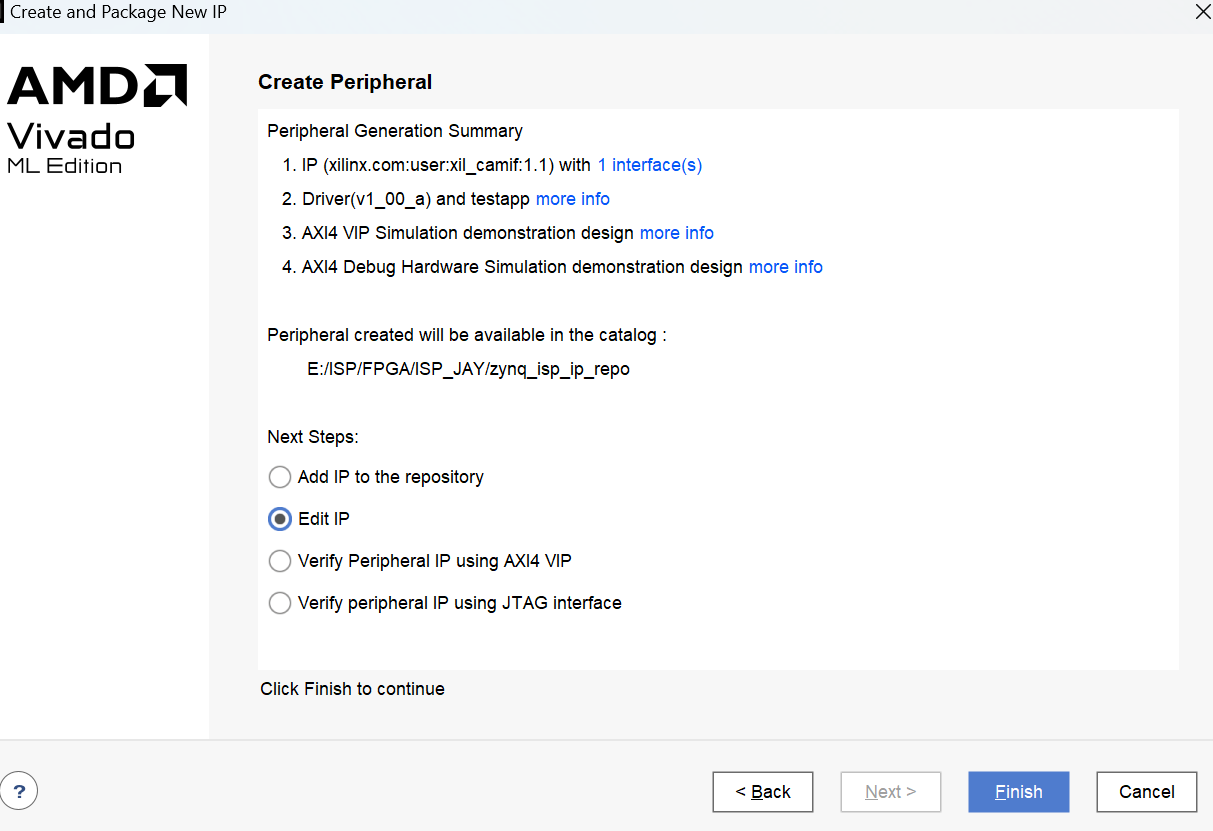Open more info for AXI4 Debug Hardware Simulation
Viewport: 1213px width, 831px height.
point(786,267)
